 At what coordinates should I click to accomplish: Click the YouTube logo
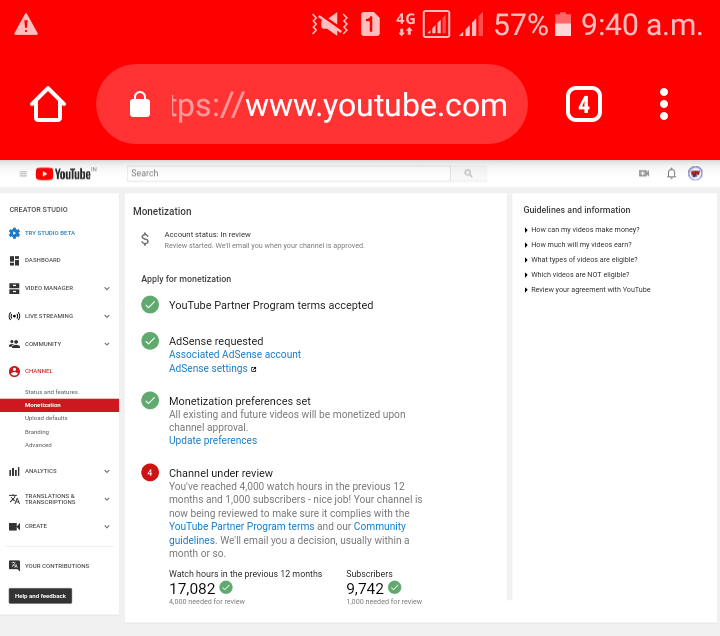(x=64, y=174)
